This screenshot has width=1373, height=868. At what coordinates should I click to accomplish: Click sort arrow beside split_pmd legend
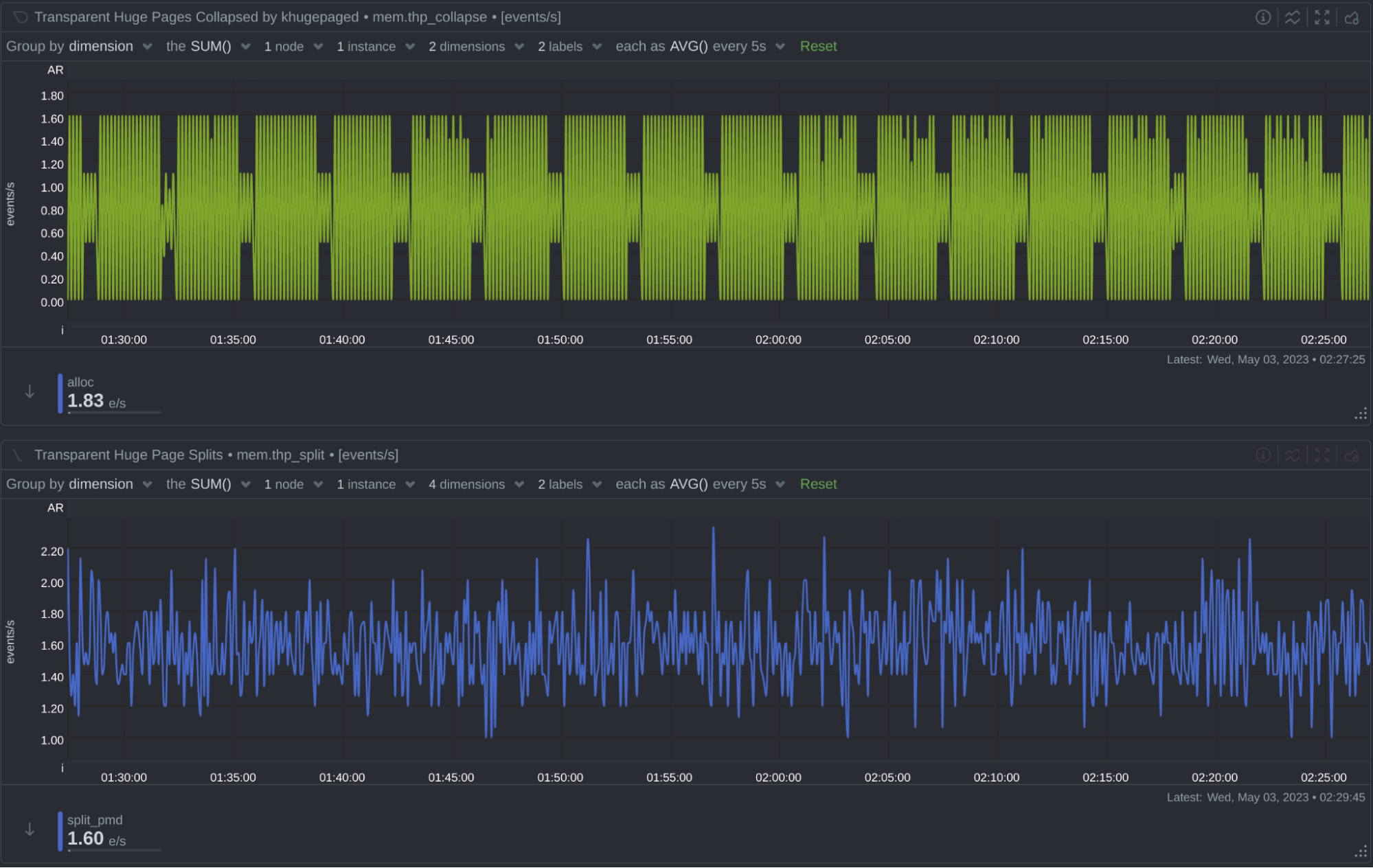[x=30, y=830]
